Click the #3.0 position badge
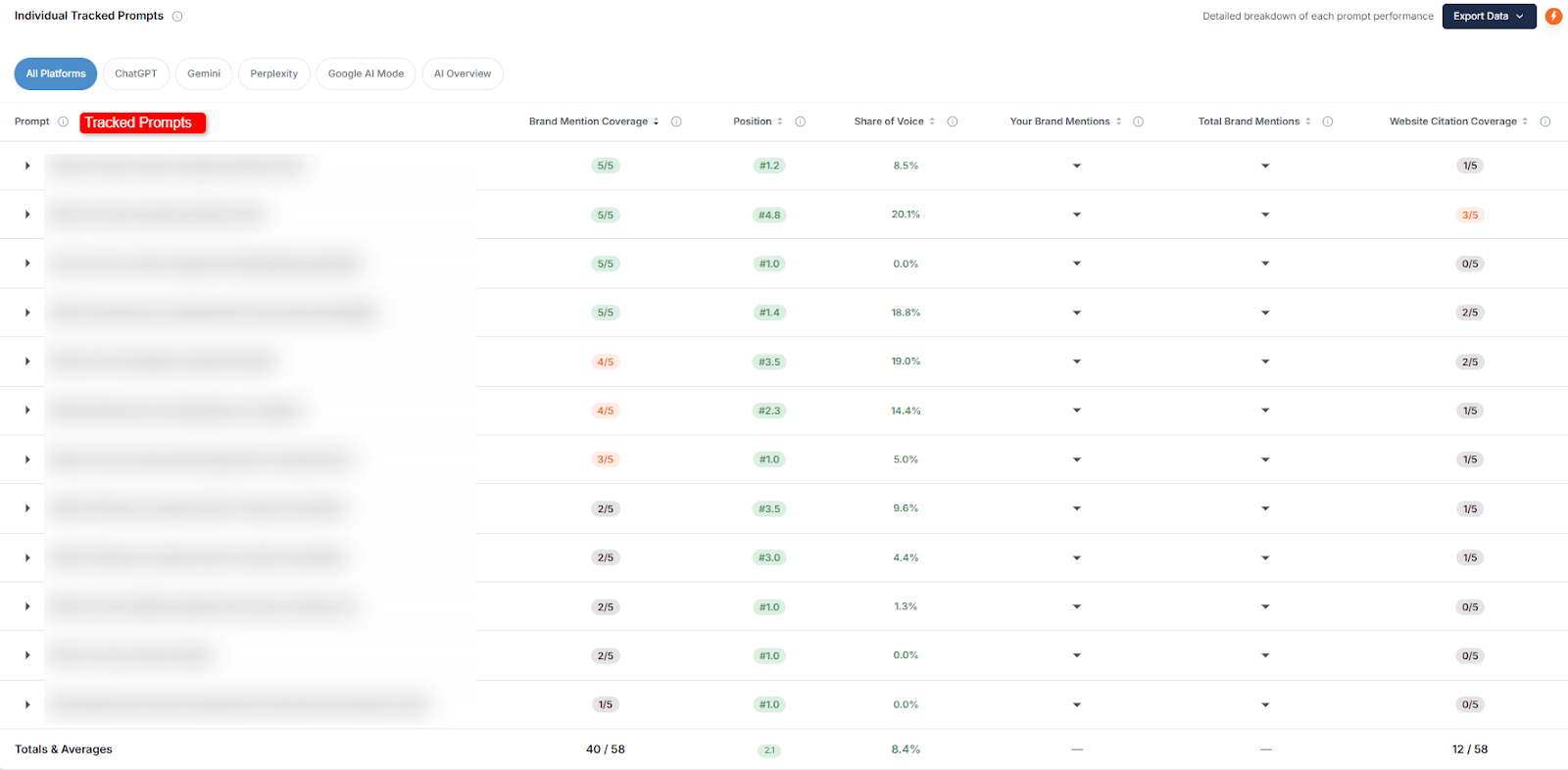 [x=769, y=557]
